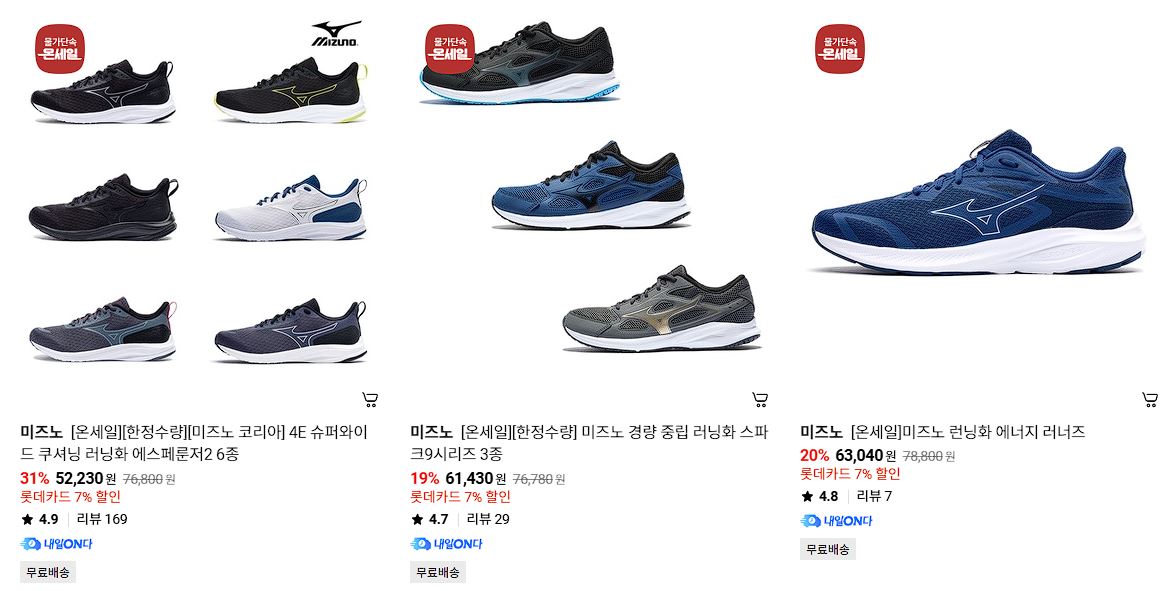Viewport: 1174px width, 591px height.
Task: Click the large navy blue running shoe image
Action: [x=979, y=202]
